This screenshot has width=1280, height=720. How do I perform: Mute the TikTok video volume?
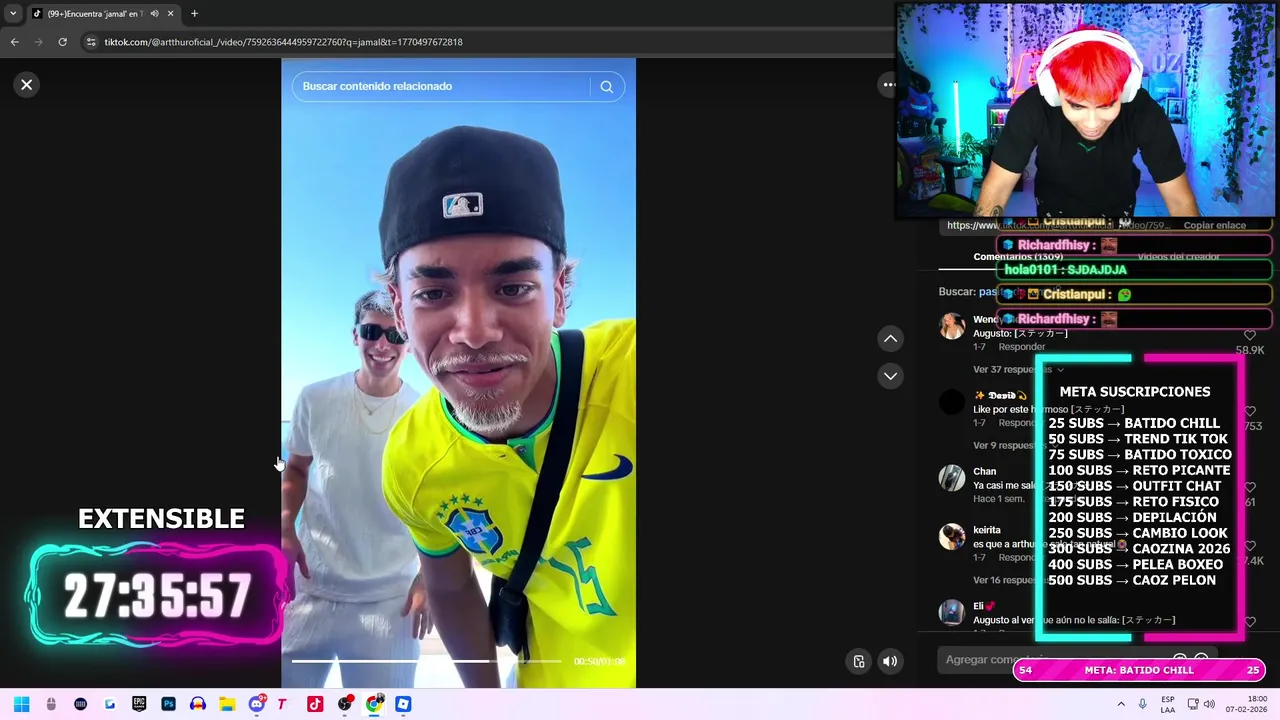(890, 661)
